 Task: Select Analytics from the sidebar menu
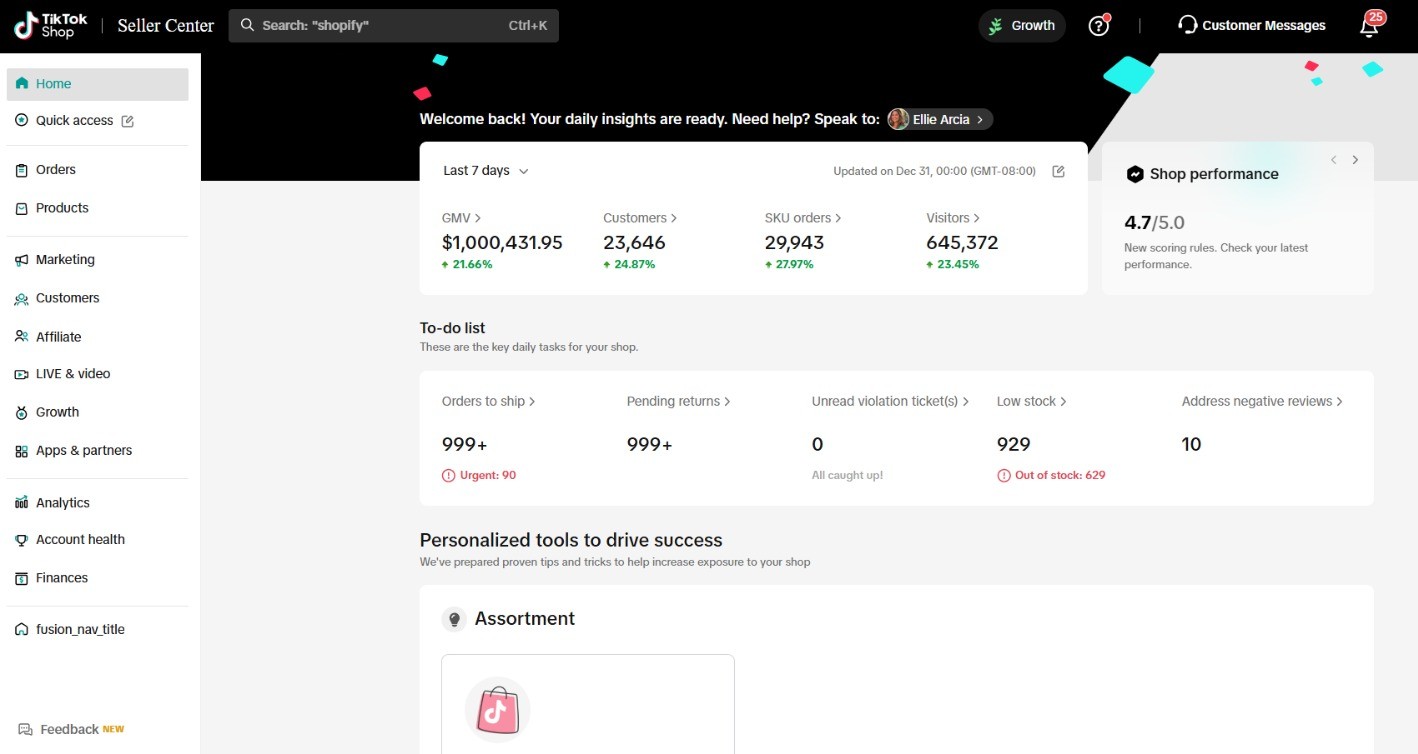point(62,503)
